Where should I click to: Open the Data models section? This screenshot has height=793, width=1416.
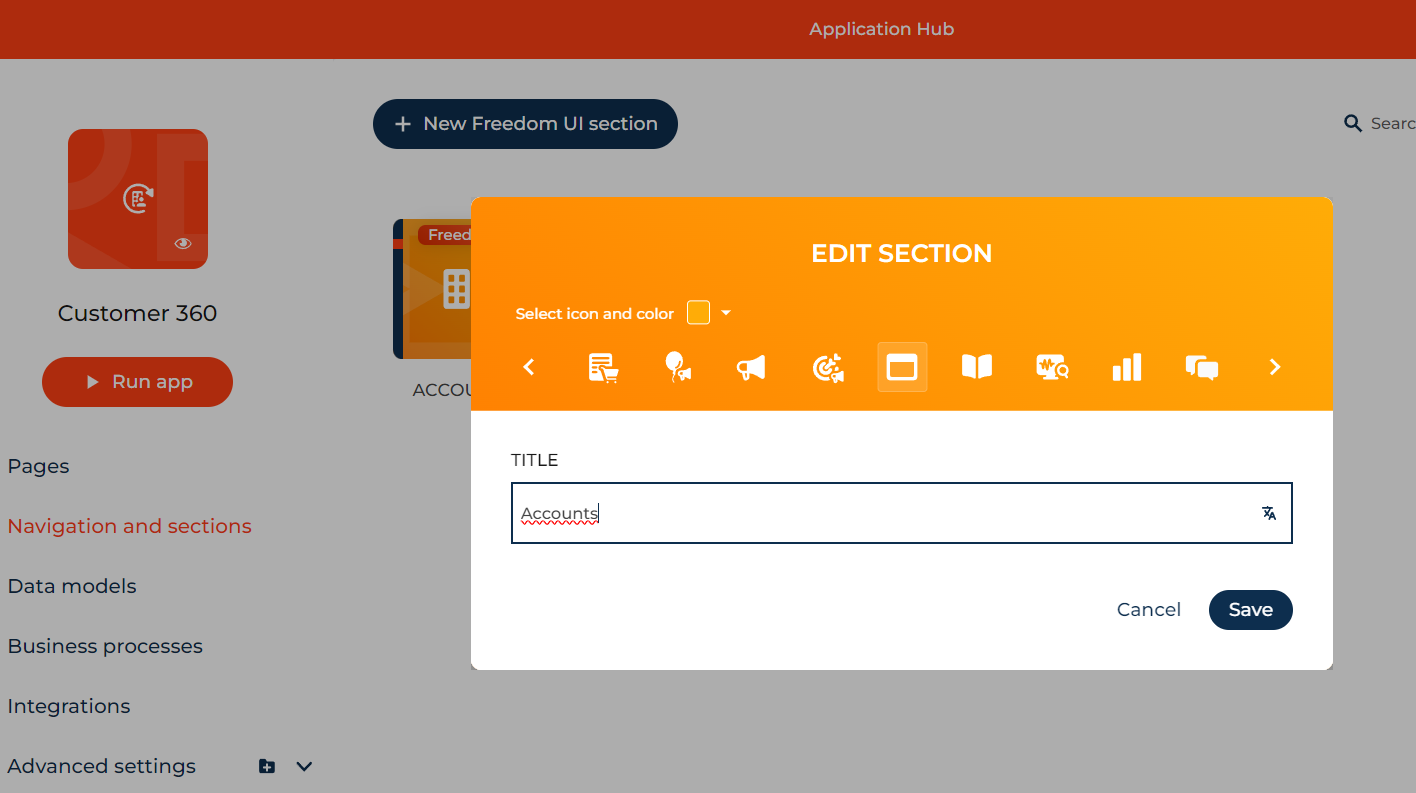pyautogui.click(x=72, y=586)
